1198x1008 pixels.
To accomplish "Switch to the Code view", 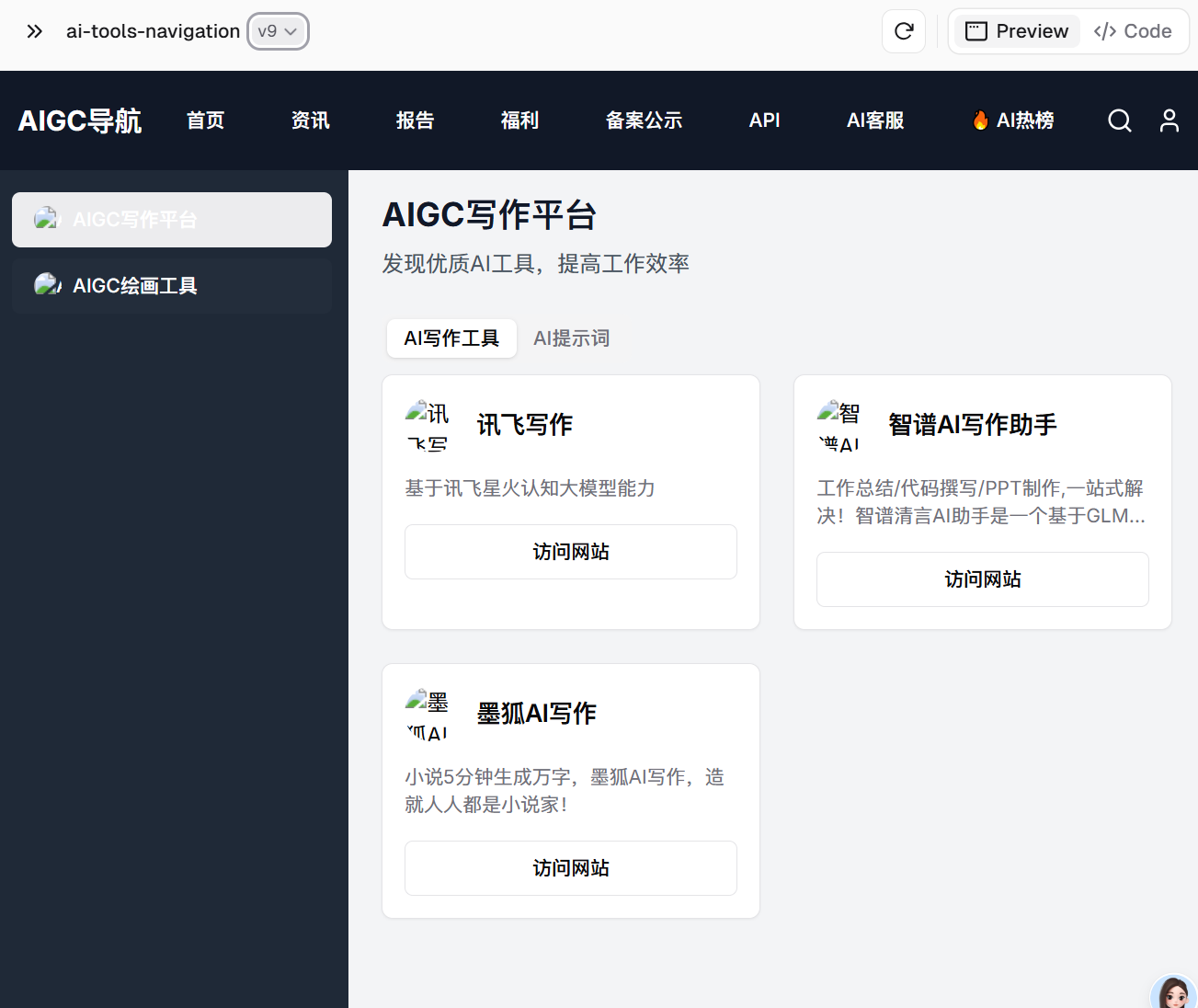I will coord(1134,30).
